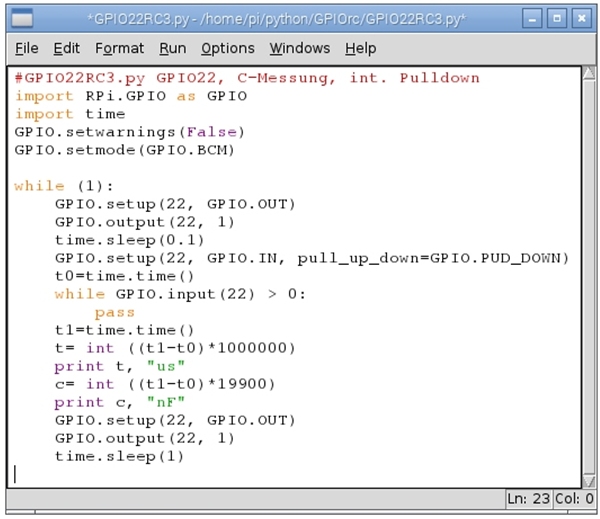Open the Options menu
Image resolution: width=600 pixels, height=519 pixels.
tap(227, 48)
